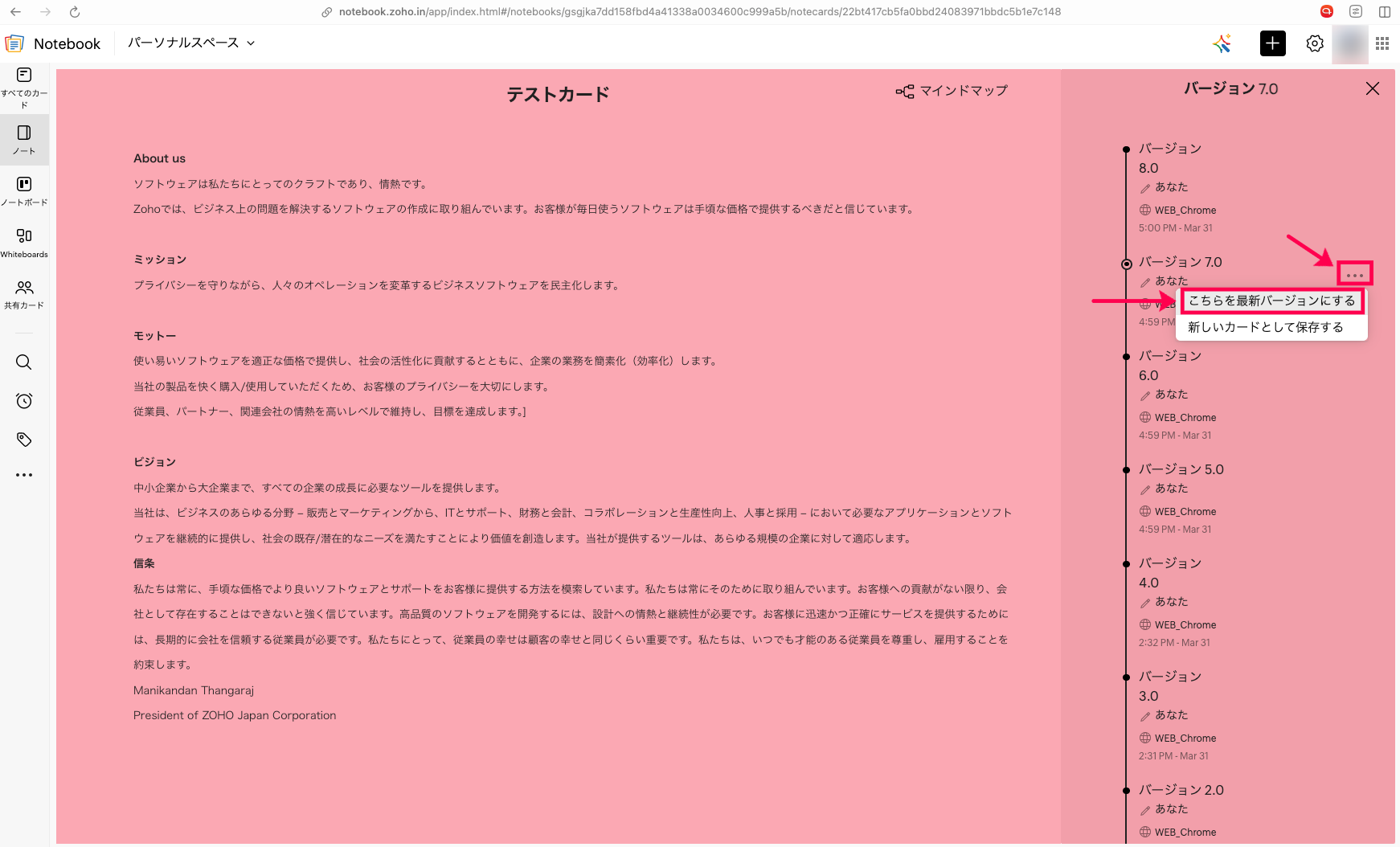1400x847 pixels.
Task: Choose 新しいカードとして保存する menu option
Action: (1266, 327)
